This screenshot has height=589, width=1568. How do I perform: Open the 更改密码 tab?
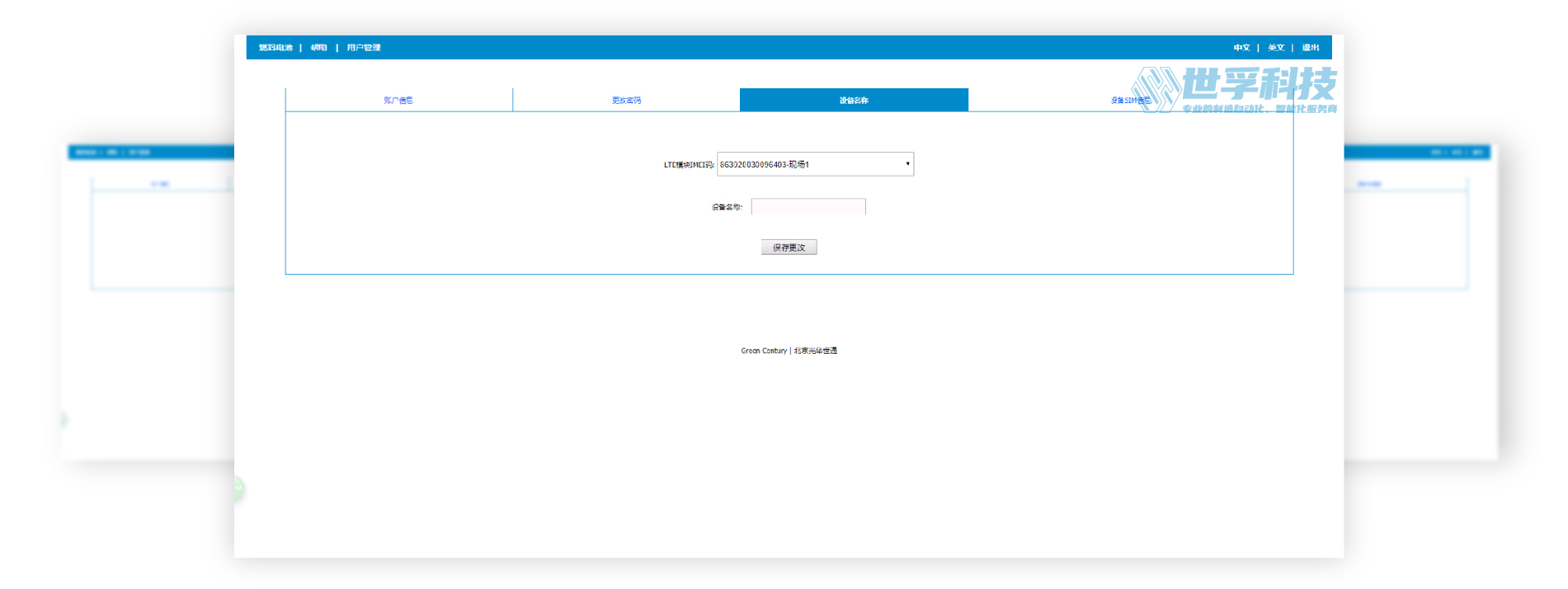(626, 101)
